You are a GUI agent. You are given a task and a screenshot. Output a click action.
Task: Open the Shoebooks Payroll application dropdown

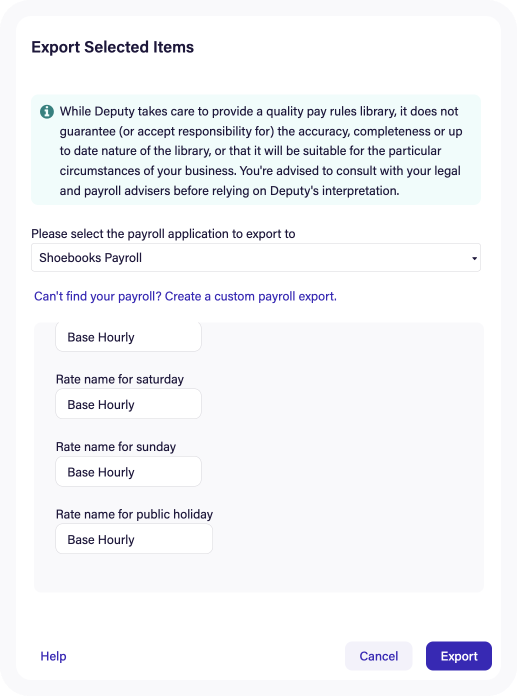pos(256,257)
